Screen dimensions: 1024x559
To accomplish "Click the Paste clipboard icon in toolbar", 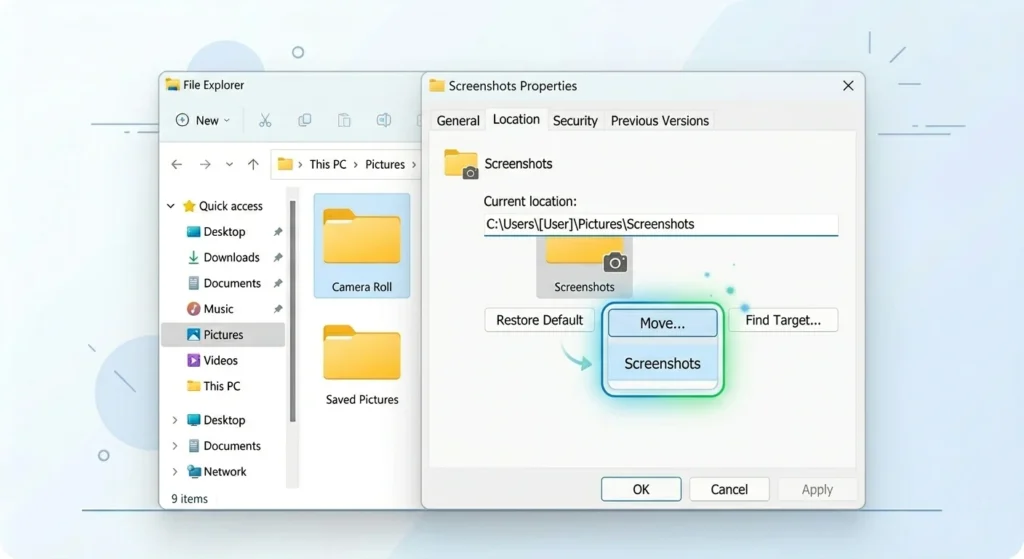I will click(344, 120).
